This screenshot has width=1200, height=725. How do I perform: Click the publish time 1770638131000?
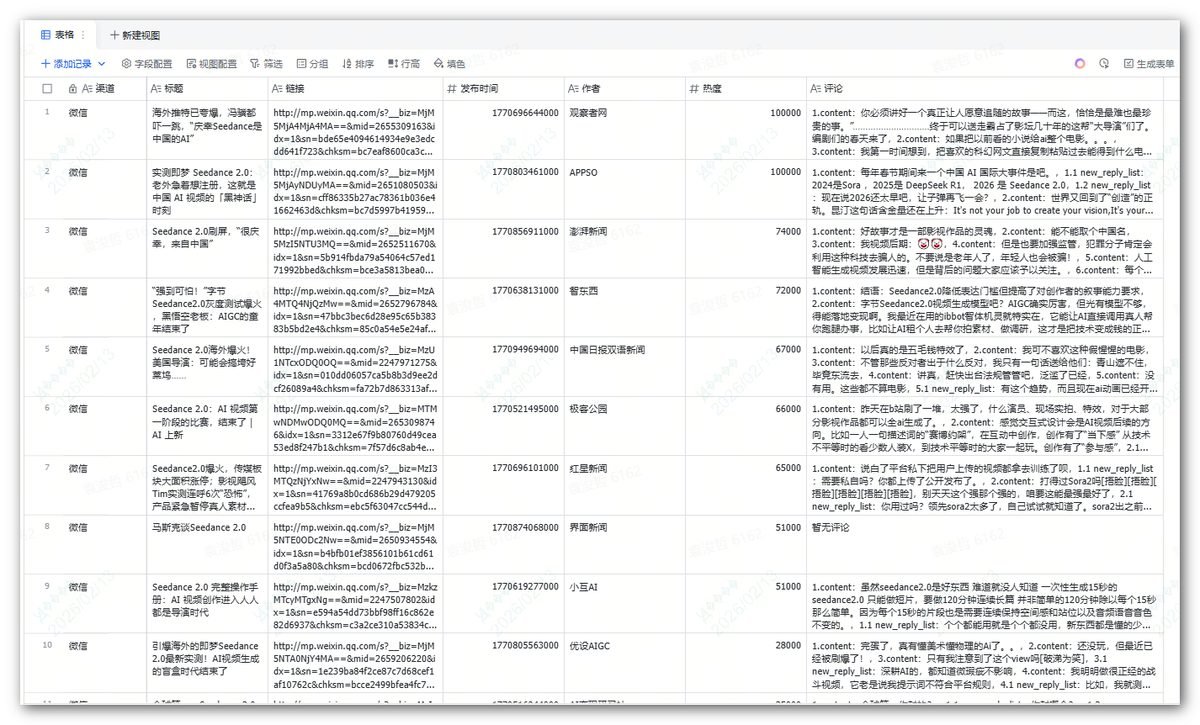click(x=525, y=290)
